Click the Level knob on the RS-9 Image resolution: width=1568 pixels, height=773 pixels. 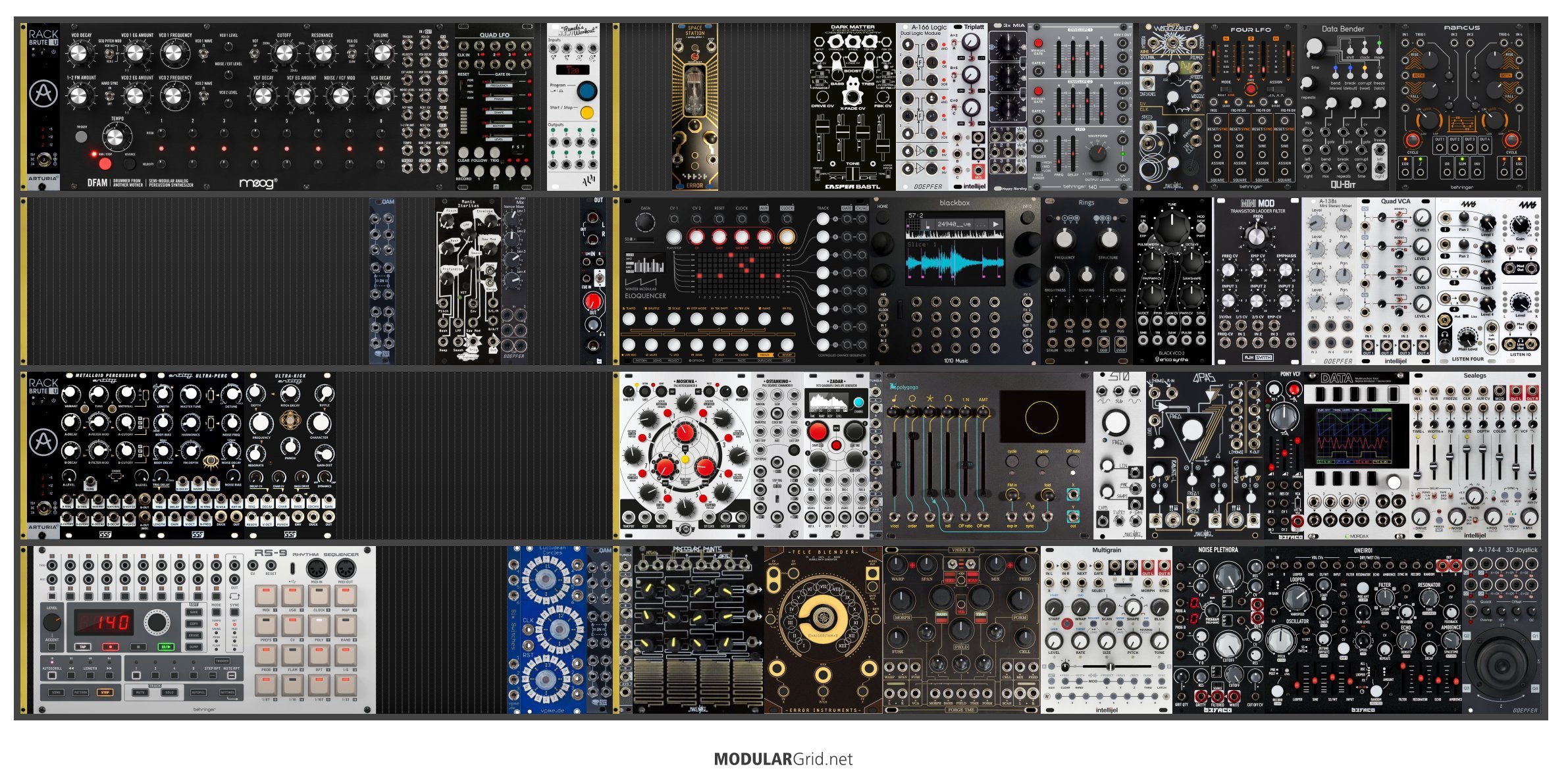click(x=52, y=622)
